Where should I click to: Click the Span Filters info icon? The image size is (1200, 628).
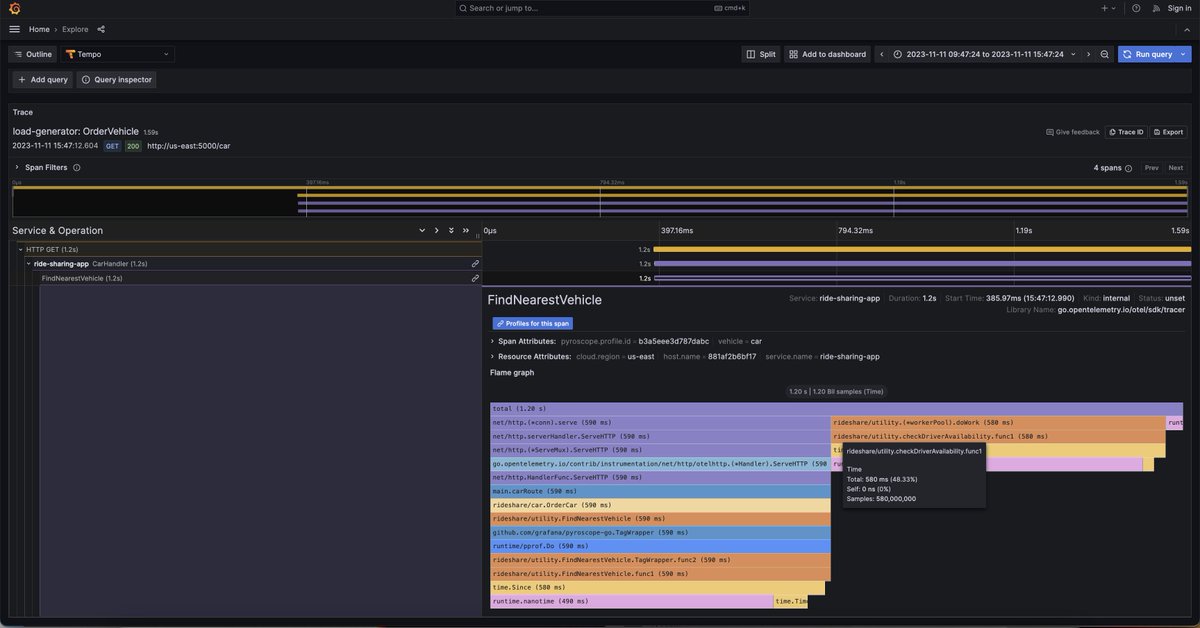pyautogui.click(x=77, y=168)
